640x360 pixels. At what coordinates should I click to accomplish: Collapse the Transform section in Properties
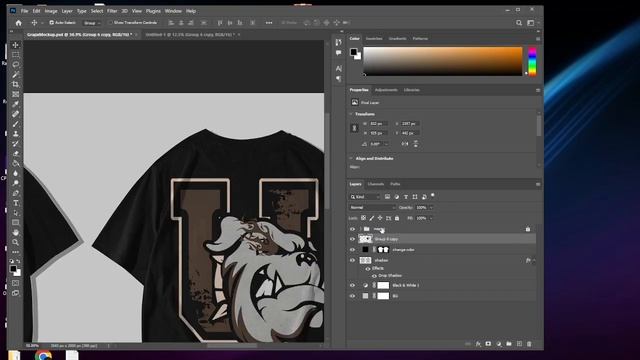[351, 114]
